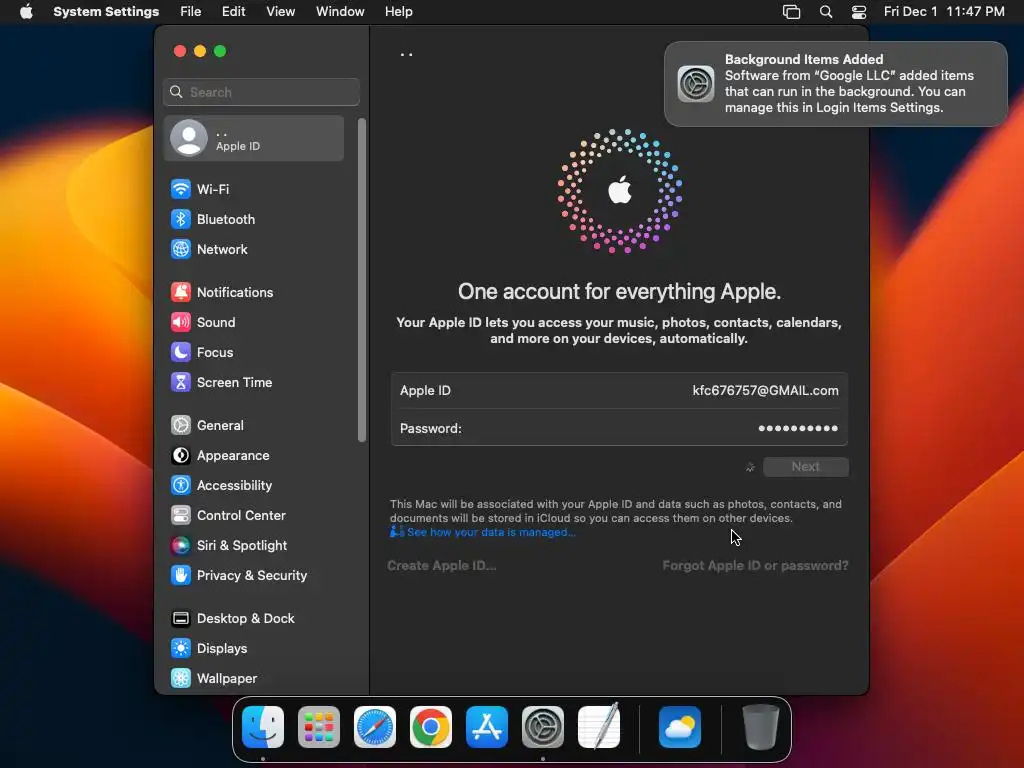Select Control Center icon in sidebar
The image size is (1024, 768).
coord(181,515)
